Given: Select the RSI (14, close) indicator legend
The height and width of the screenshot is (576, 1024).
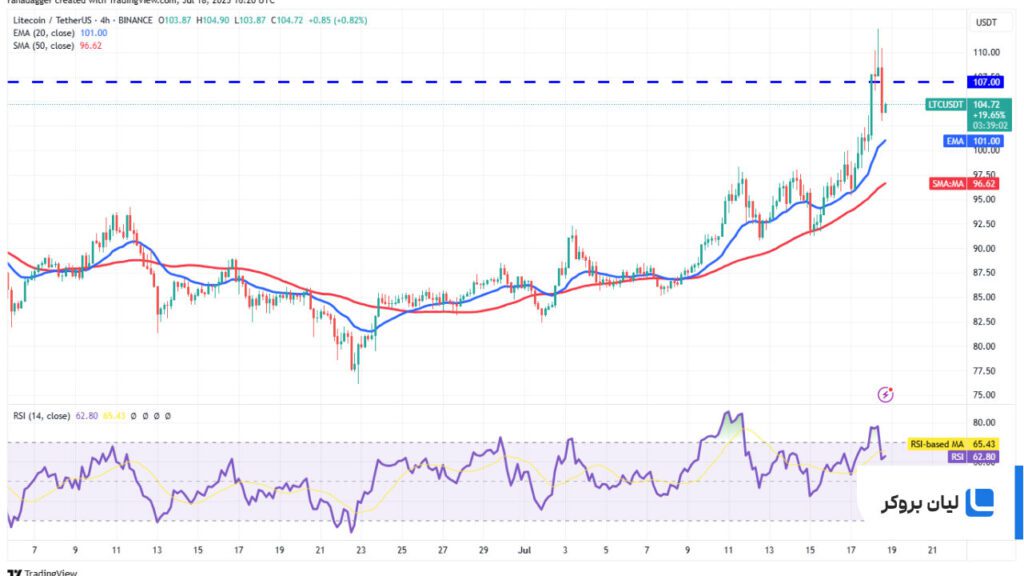Looking at the screenshot, I should (x=41, y=416).
